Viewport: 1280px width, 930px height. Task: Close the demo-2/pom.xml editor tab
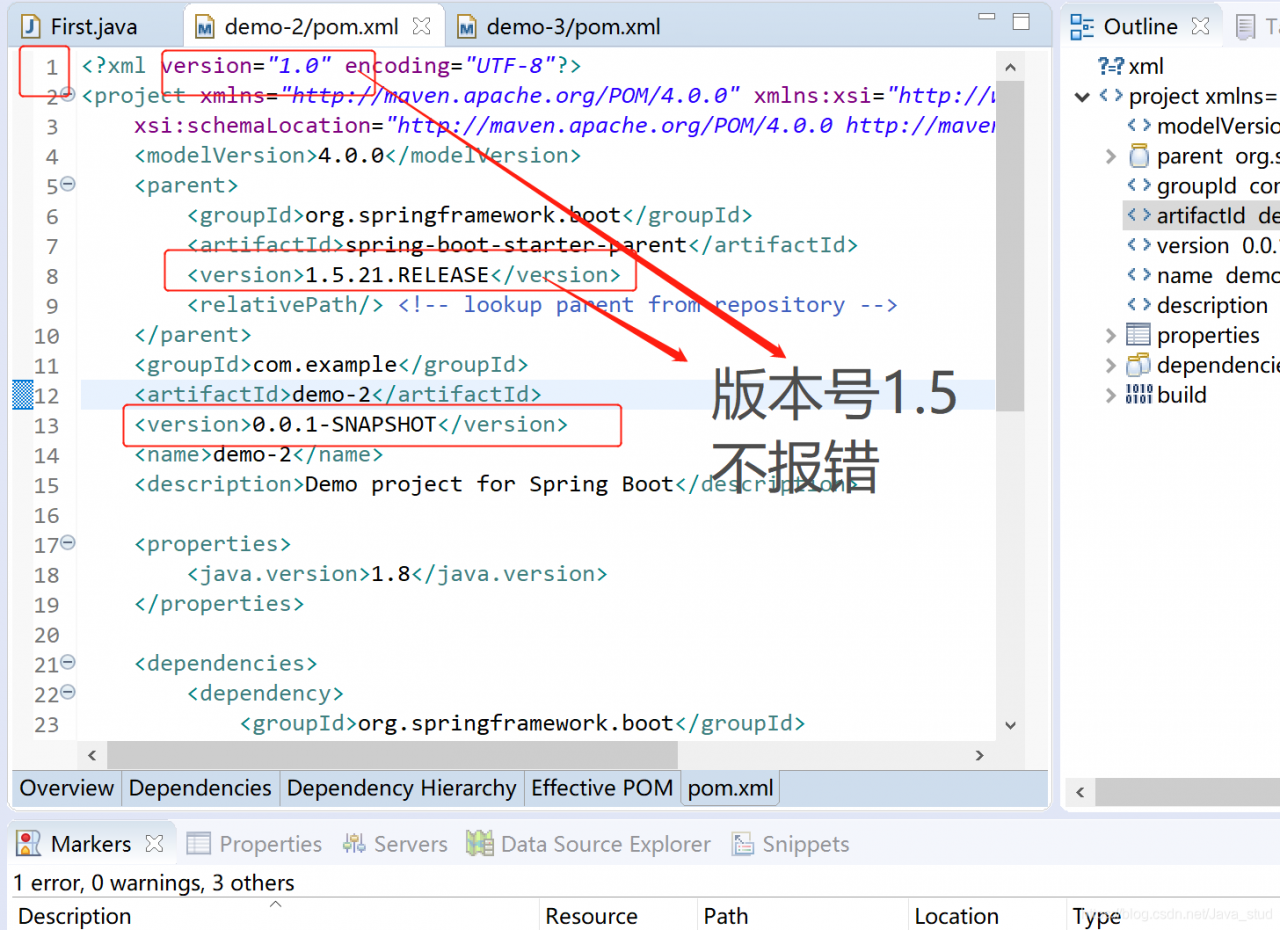pos(423,26)
